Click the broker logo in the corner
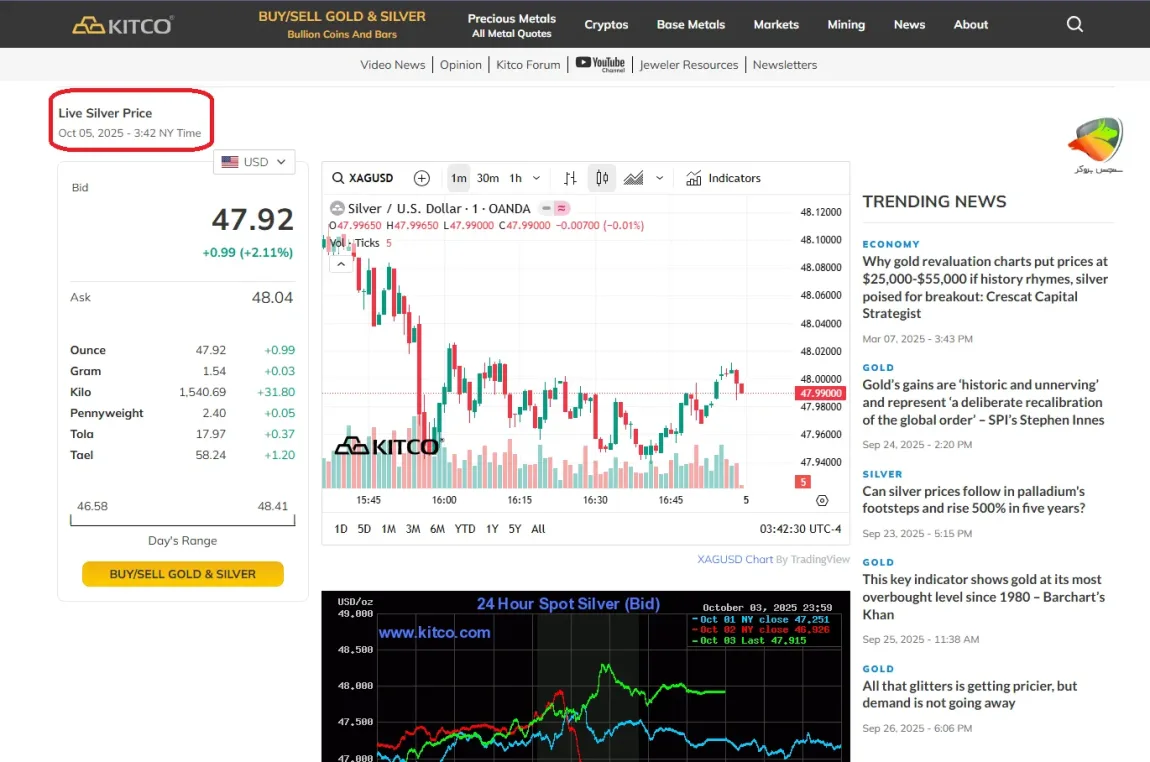1150x762 pixels. point(1096,144)
